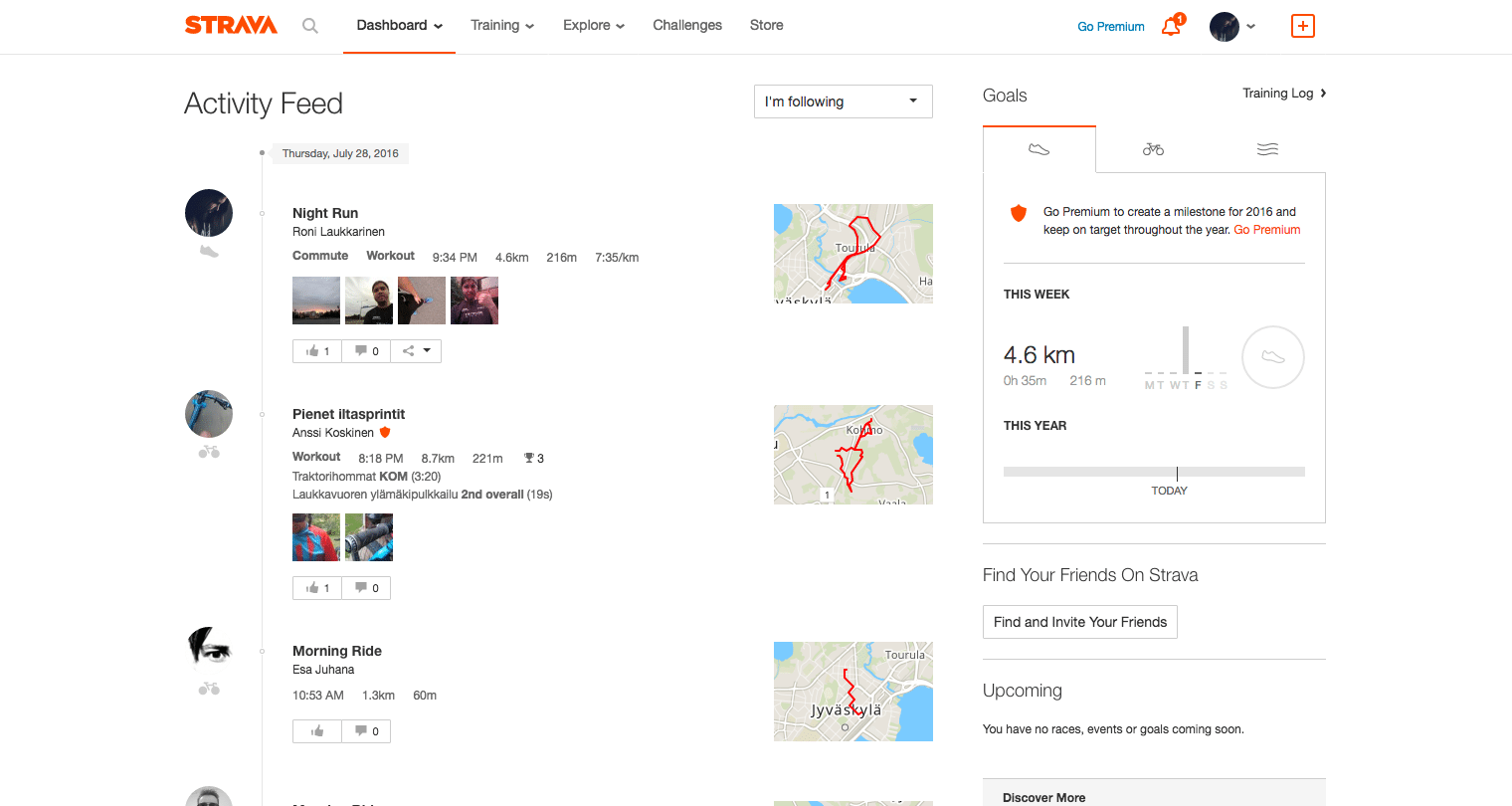Open the I'm following feed filter
This screenshot has width=1512, height=806.
click(x=844, y=101)
